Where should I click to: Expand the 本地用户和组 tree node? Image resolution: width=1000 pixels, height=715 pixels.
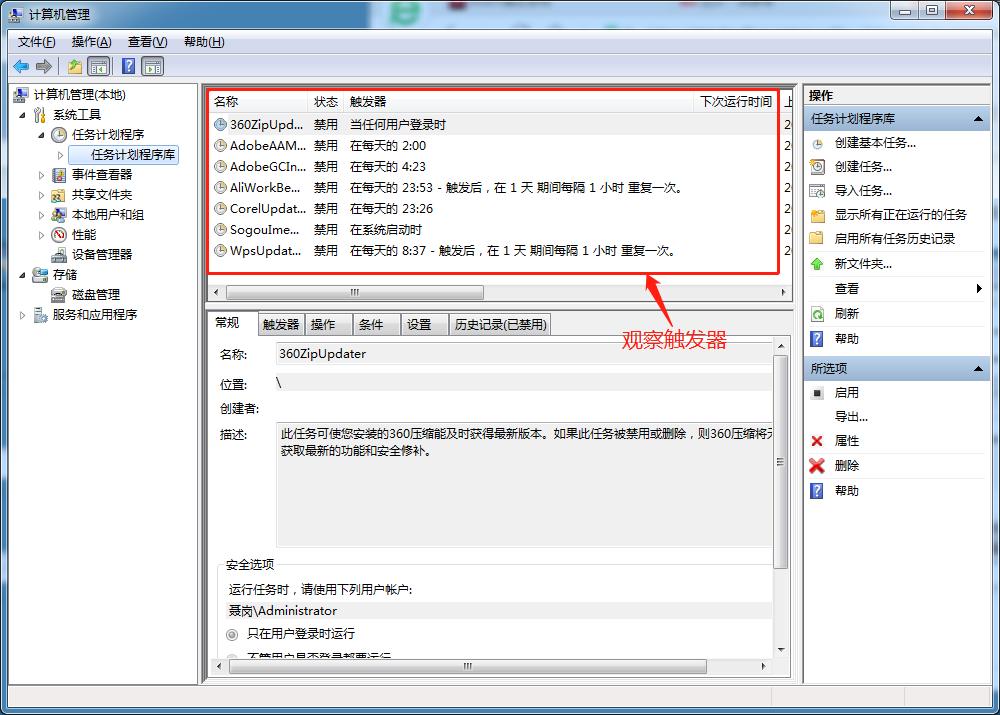[x=41, y=215]
